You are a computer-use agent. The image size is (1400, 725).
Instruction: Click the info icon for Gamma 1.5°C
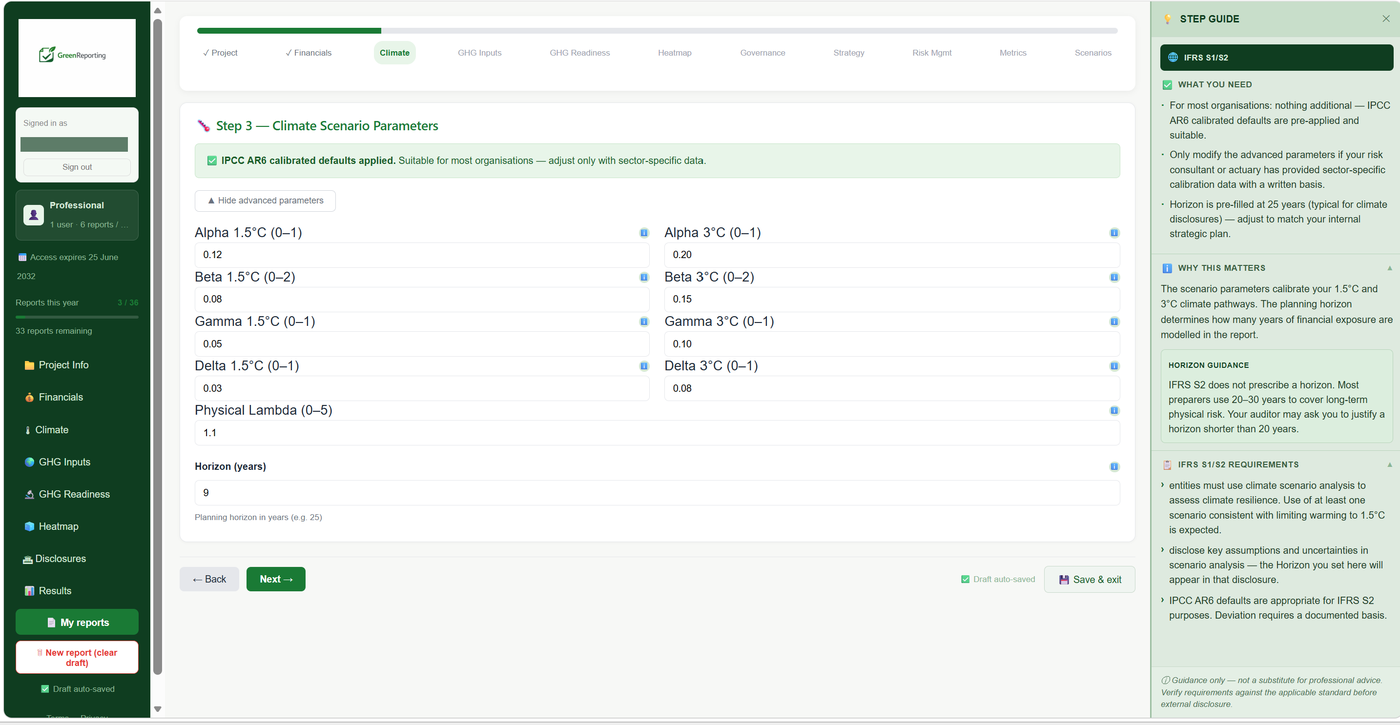click(644, 322)
